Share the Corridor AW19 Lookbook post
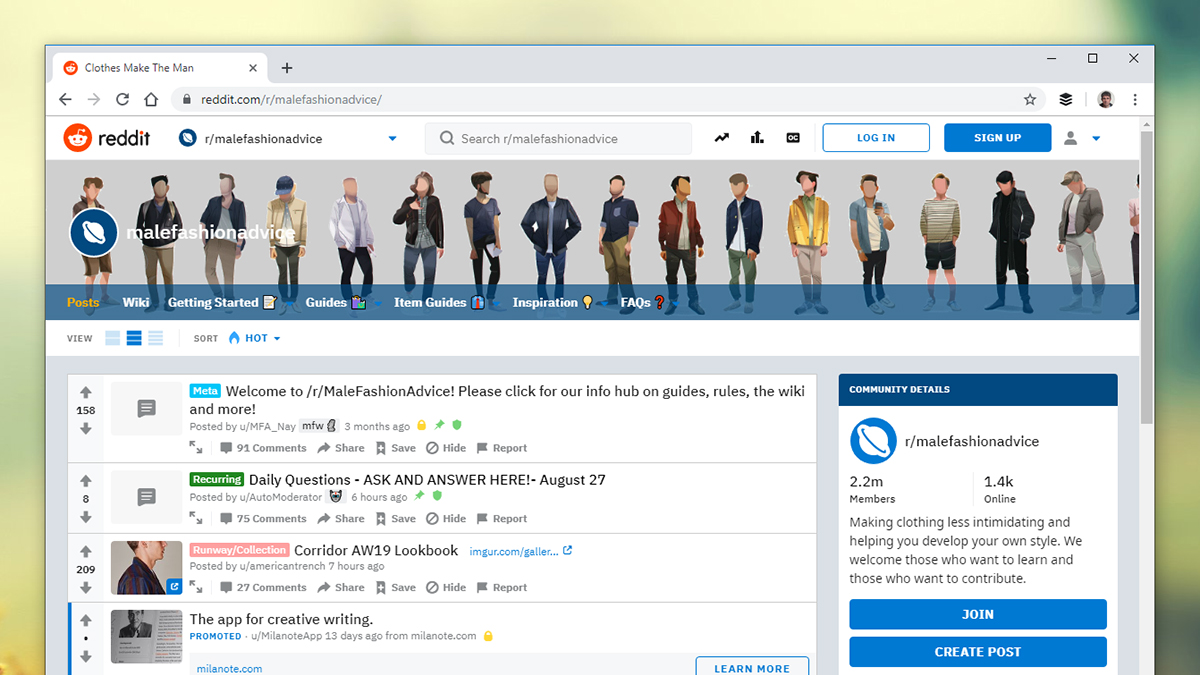The height and width of the screenshot is (675, 1200). [x=341, y=587]
